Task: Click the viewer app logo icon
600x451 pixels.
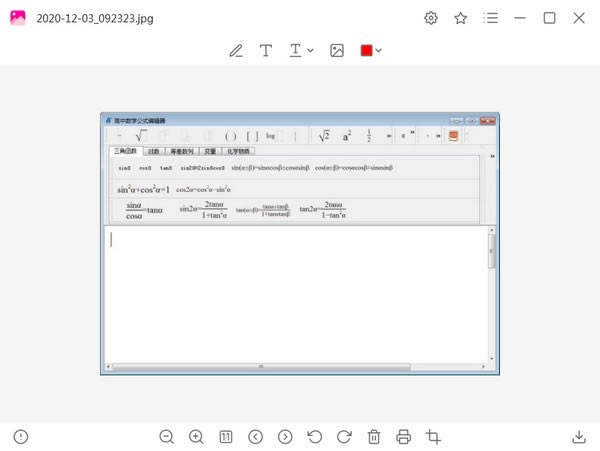Action: 18,18
